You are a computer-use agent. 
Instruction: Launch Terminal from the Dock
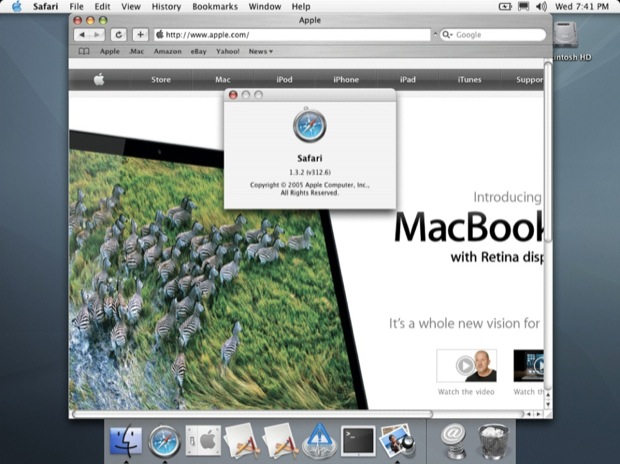358,441
